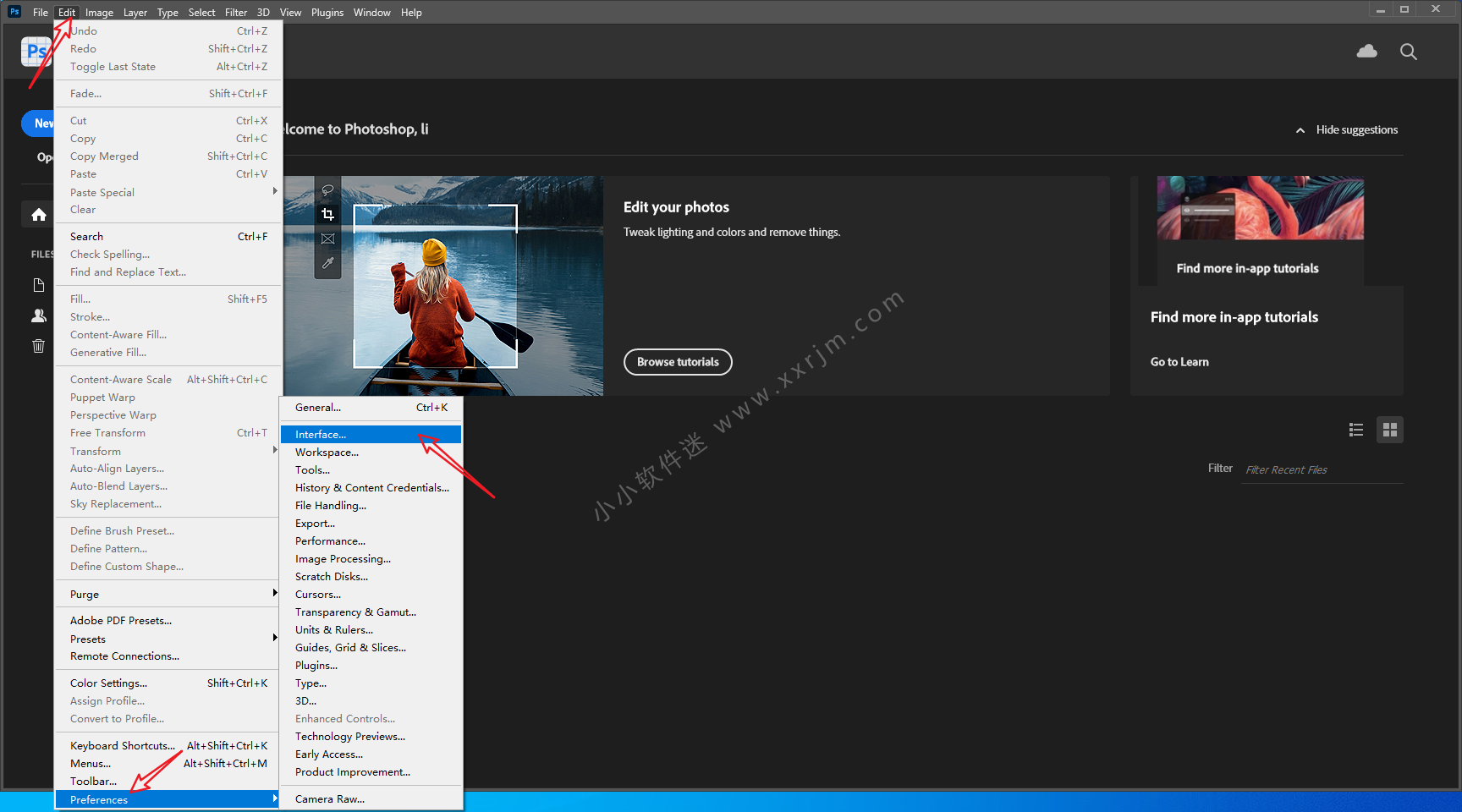The image size is (1462, 812).
Task: Expand the Transform submenu
Action: tap(168, 451)
